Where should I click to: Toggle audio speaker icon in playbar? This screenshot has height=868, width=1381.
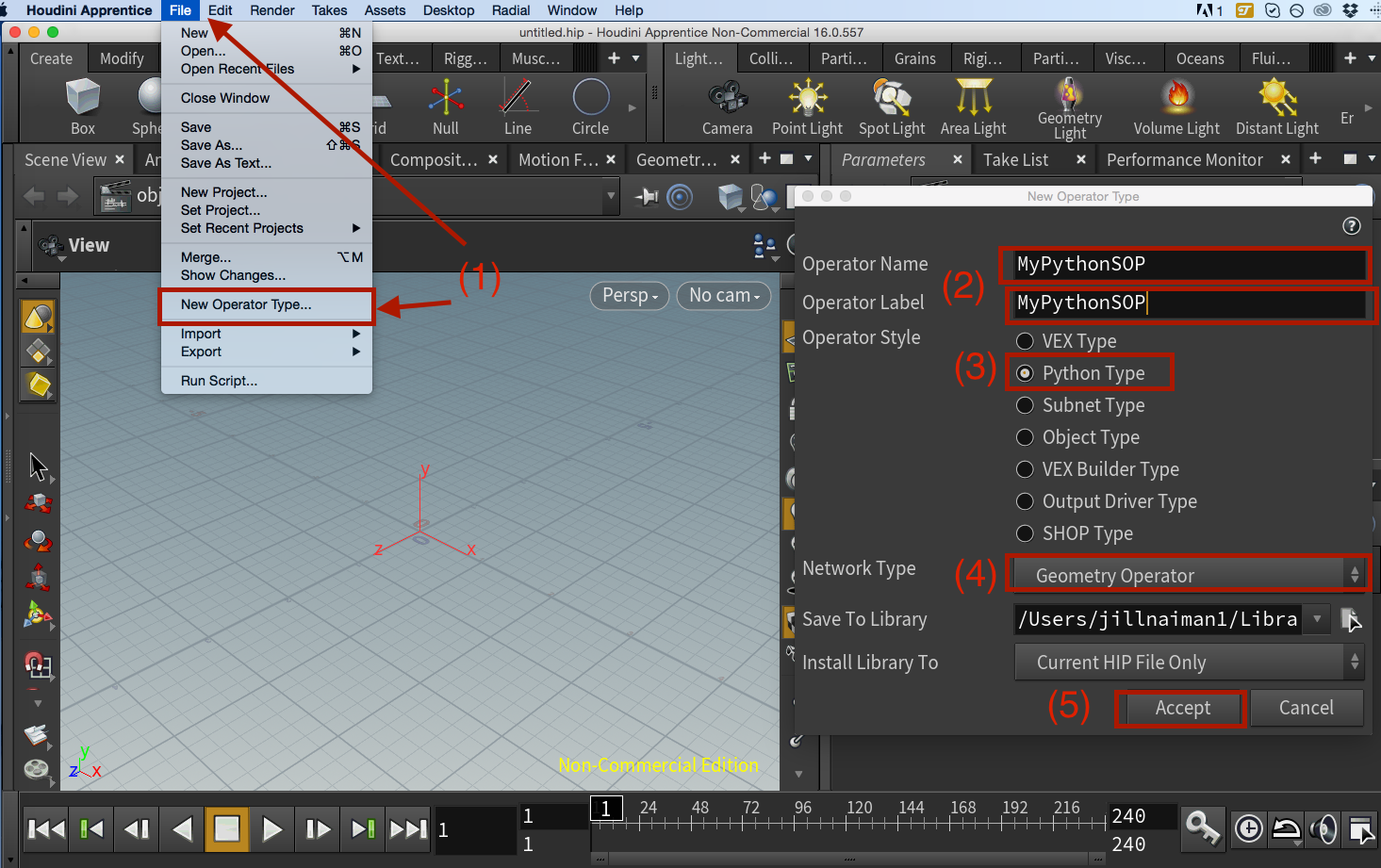(1323, 829)
